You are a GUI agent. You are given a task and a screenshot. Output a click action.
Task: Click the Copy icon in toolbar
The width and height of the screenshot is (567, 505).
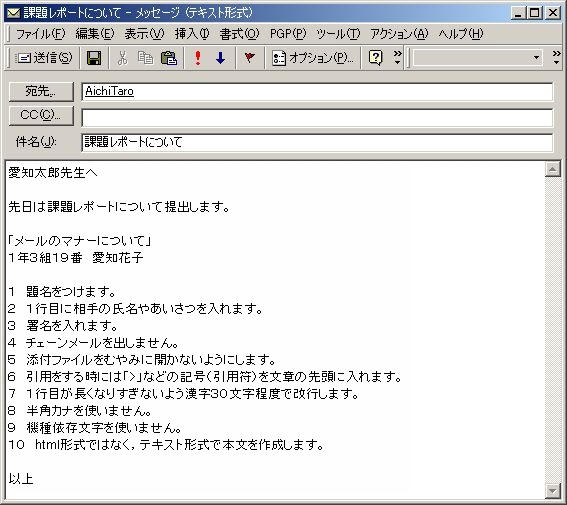[x=145, y=58]
